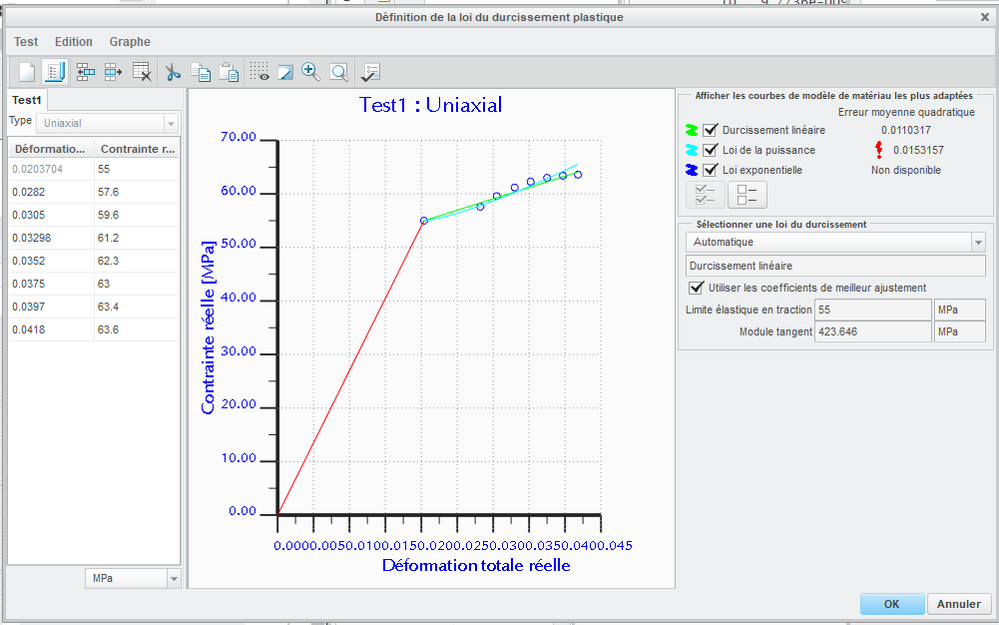
Task: Click the checklist checkmark toolbar icon
Action: [370, 72]
